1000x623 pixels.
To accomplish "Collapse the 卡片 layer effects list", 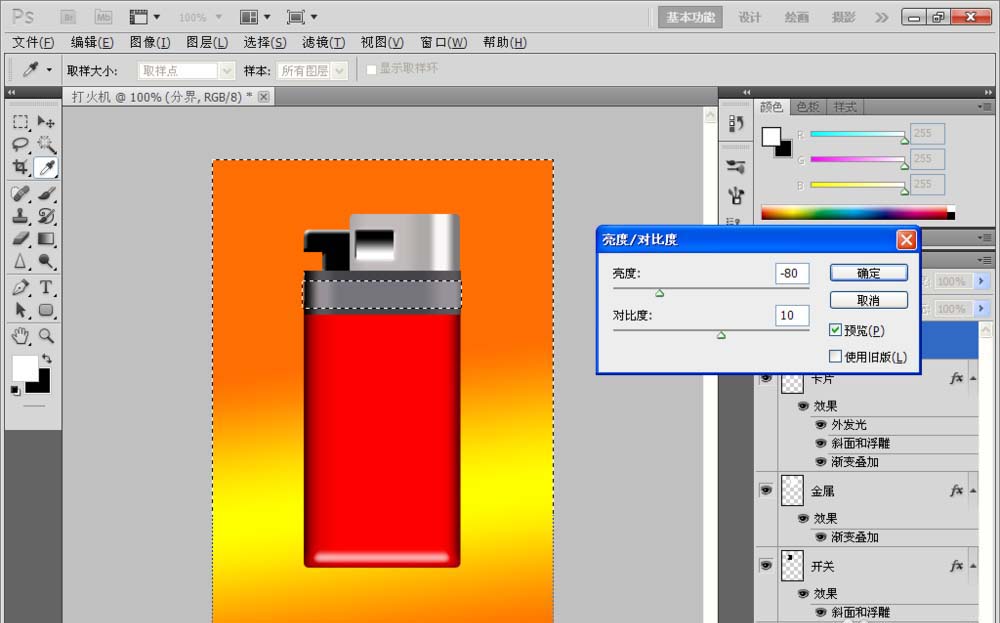I will [x=972, y=379].
